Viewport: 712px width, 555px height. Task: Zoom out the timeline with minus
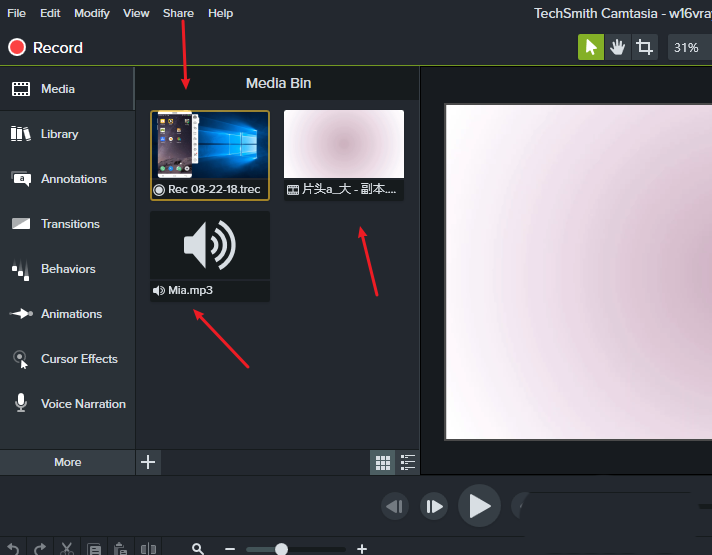pos(230,549)
